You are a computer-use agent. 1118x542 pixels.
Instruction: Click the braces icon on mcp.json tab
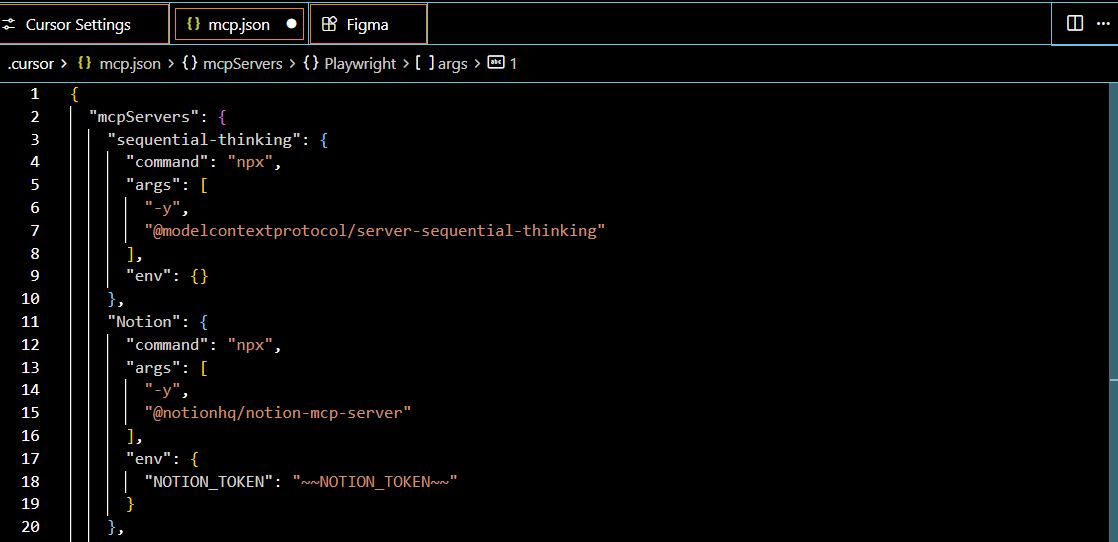(193, 24)
